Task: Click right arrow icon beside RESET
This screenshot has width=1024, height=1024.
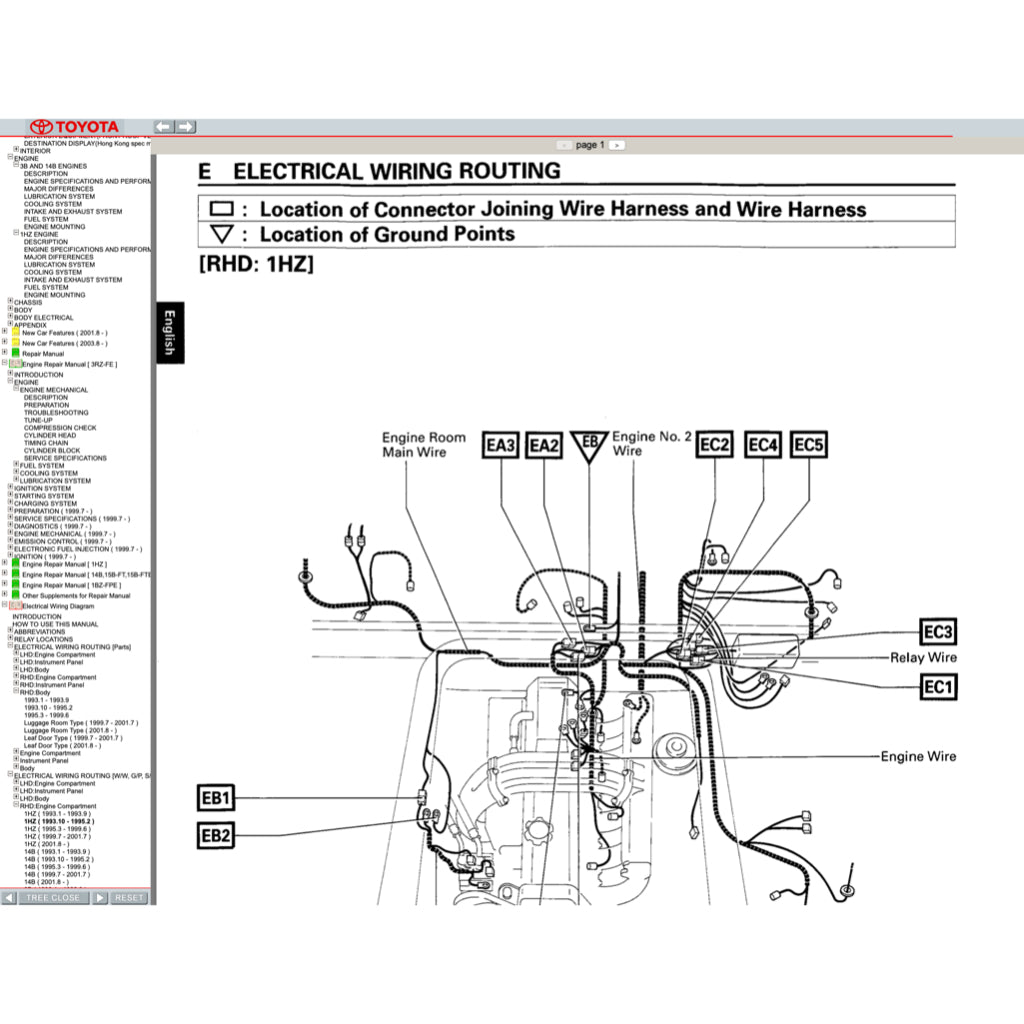Action: coord(100,897)
